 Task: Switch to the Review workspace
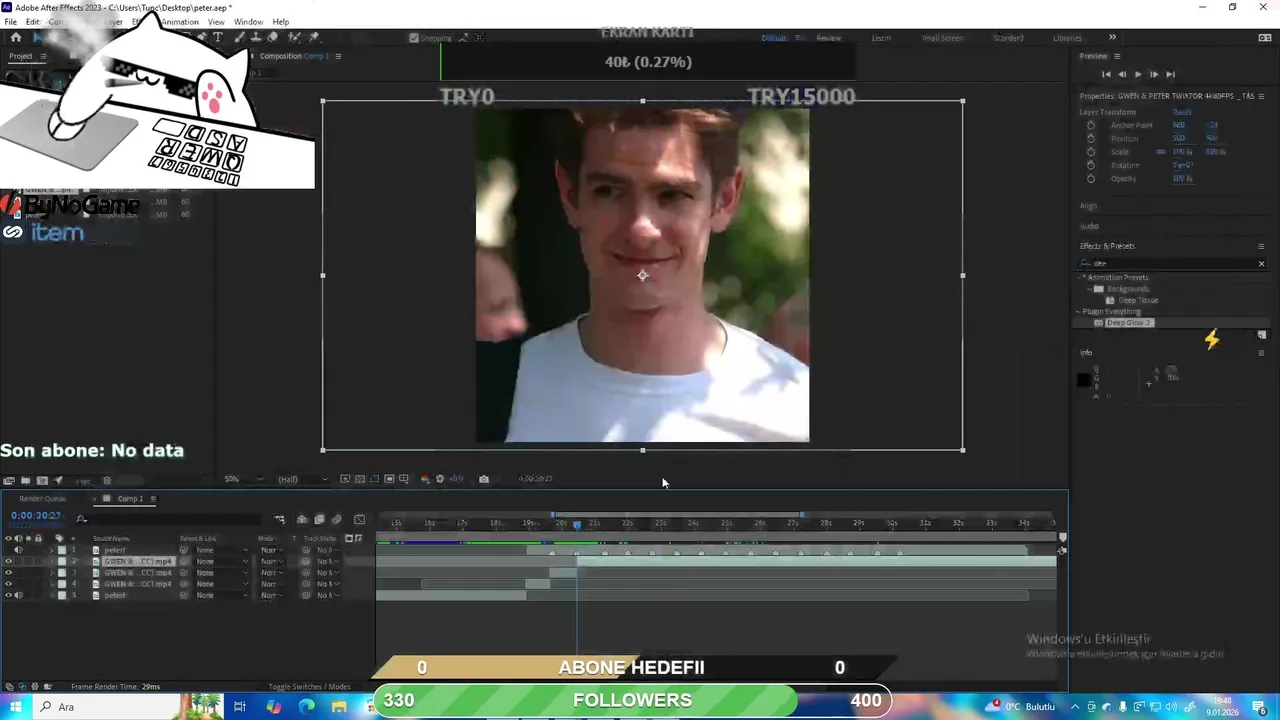(x=828, y=38)
